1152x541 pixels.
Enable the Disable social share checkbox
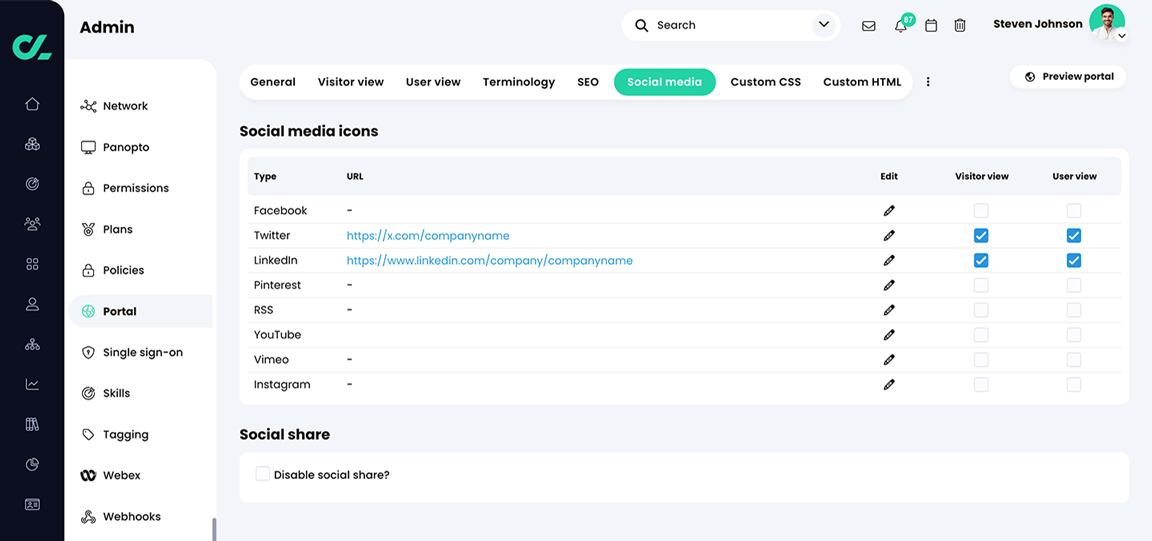262,473
